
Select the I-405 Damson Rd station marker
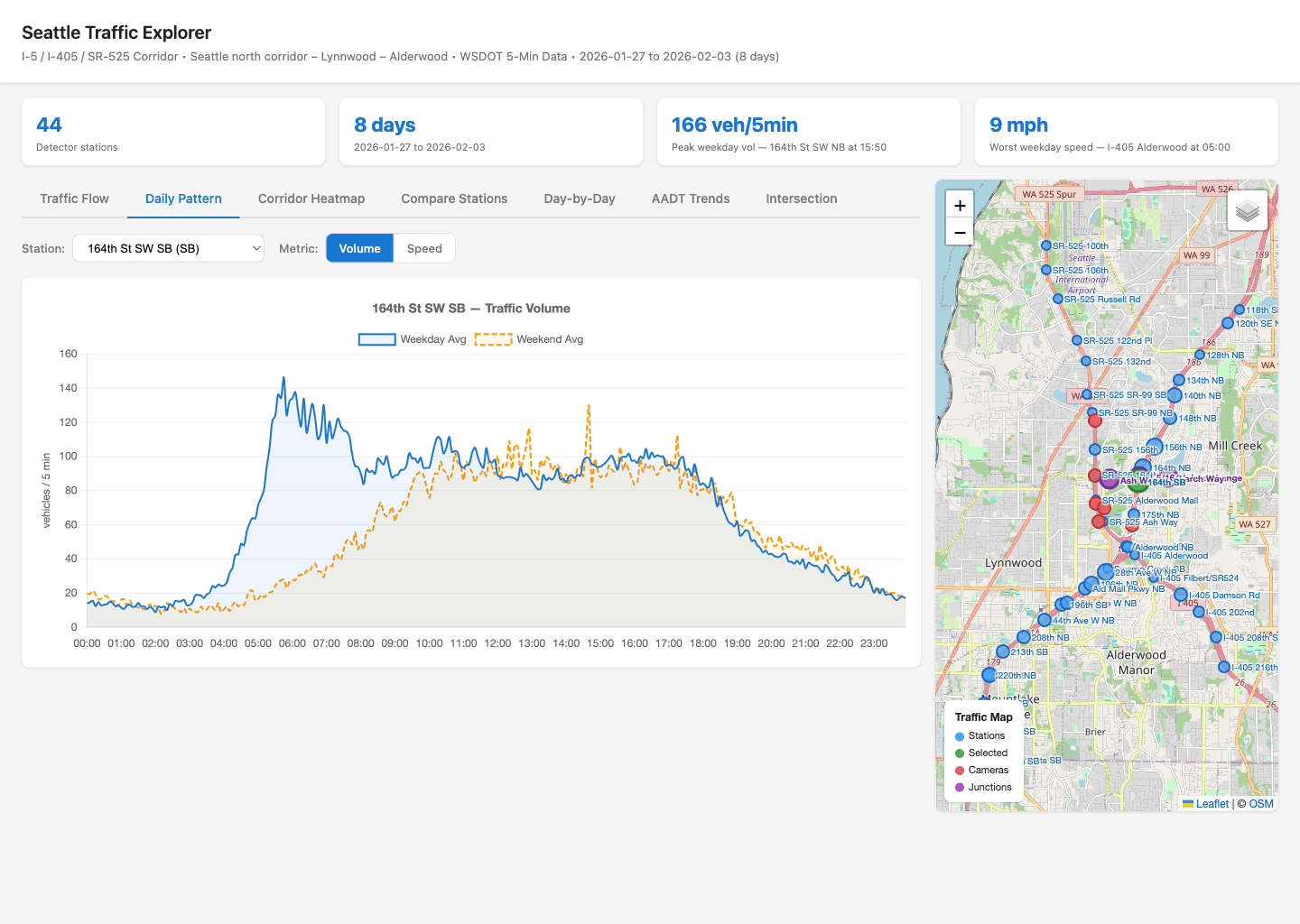click(1181, 595)
